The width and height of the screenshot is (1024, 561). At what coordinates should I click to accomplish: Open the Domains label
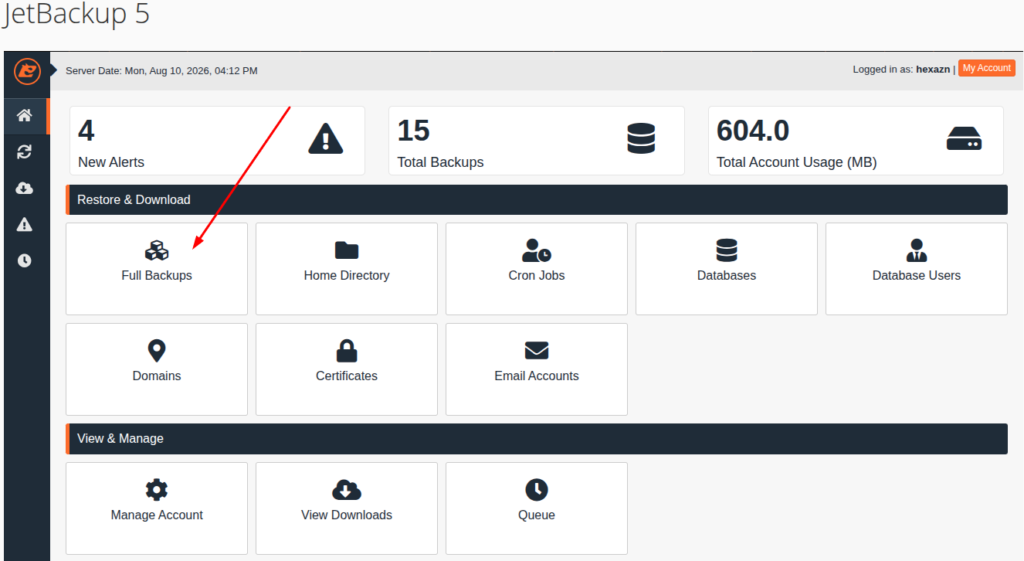[157, 376]
